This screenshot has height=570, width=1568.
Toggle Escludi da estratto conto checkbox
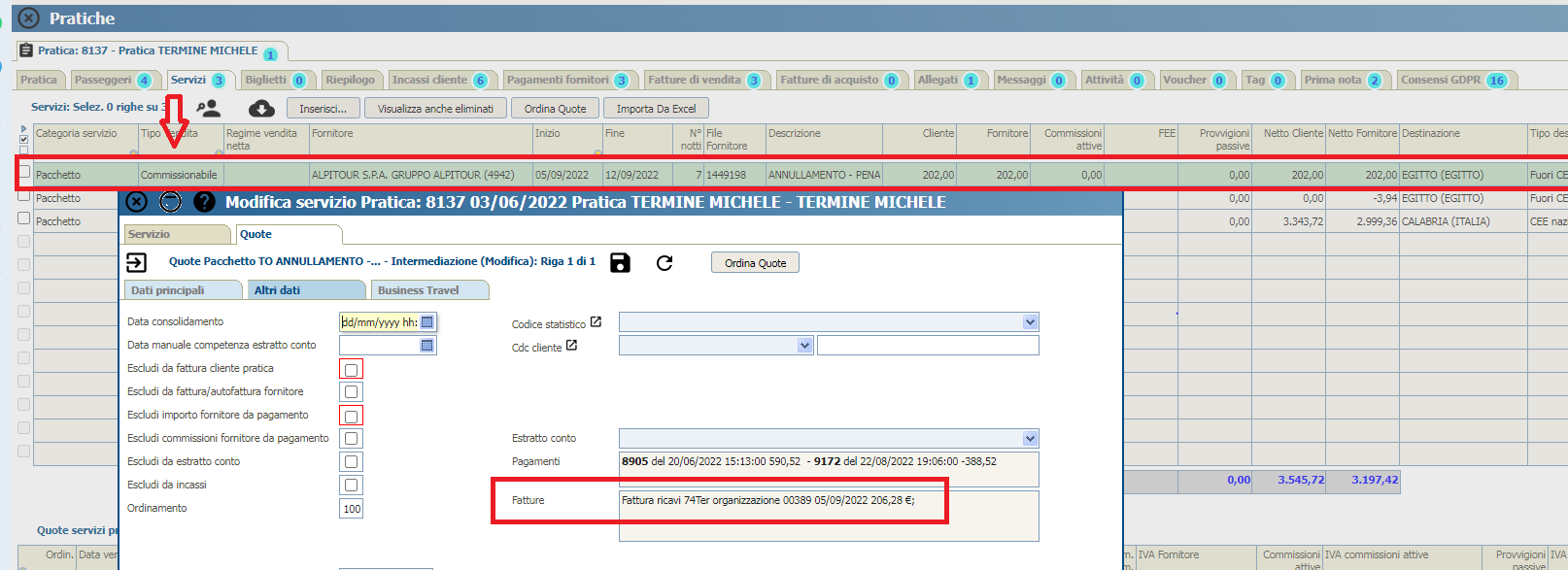[352, 462]
